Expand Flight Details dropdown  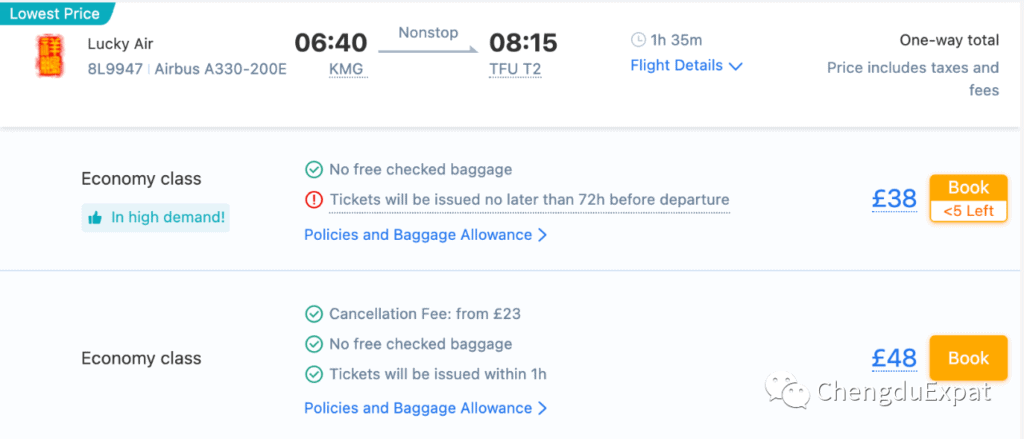coord(686,65)
